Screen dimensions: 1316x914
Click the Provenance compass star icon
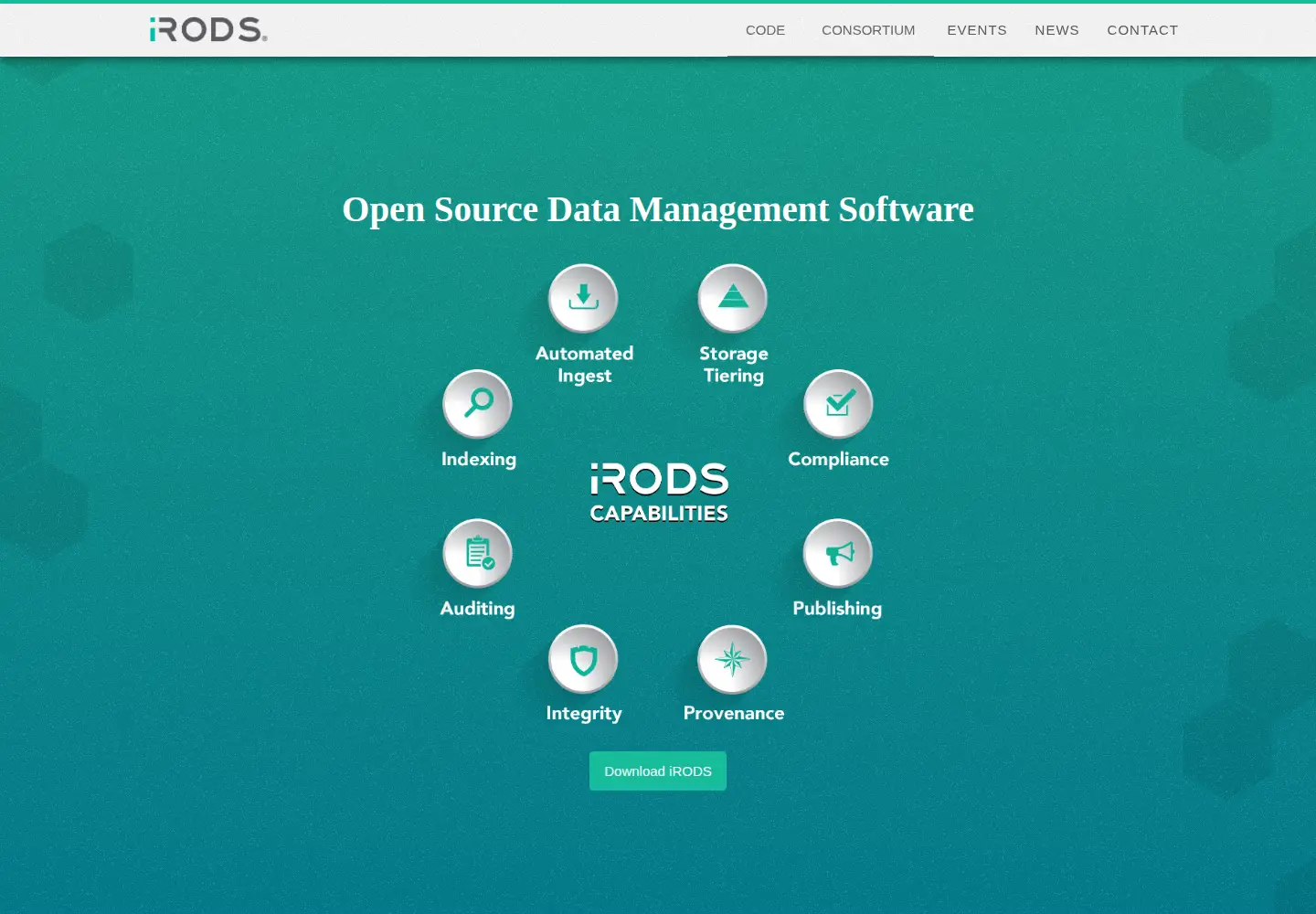click(x=733, y=659)
